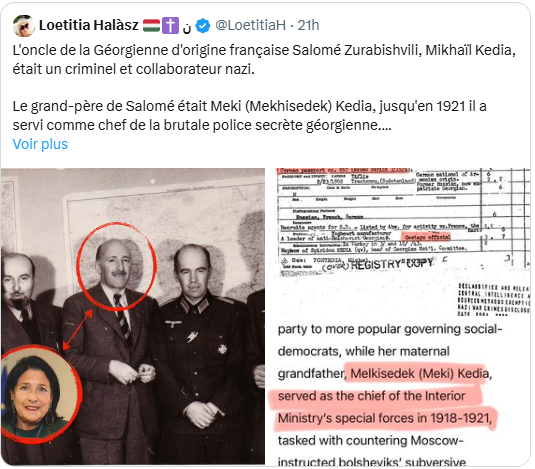The width and height of the screenshot is (535, 469).
Task: Click the cross medal on uniform pocket
Action: (x=222, y=349)
